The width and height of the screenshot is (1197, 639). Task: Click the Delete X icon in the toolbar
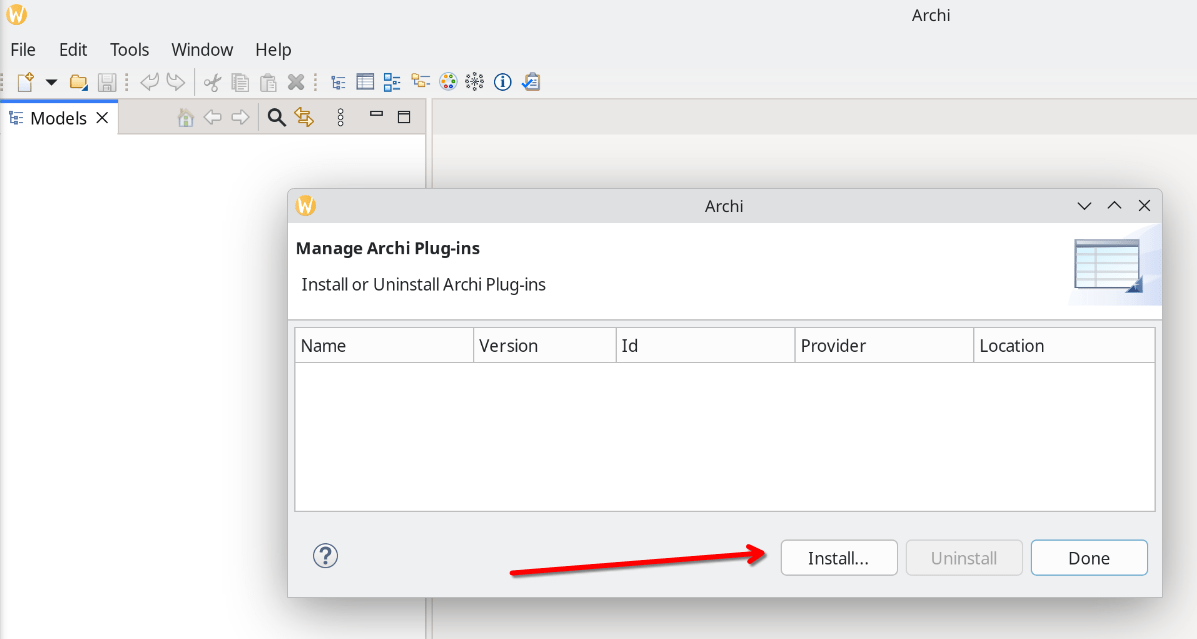(296, 82)
